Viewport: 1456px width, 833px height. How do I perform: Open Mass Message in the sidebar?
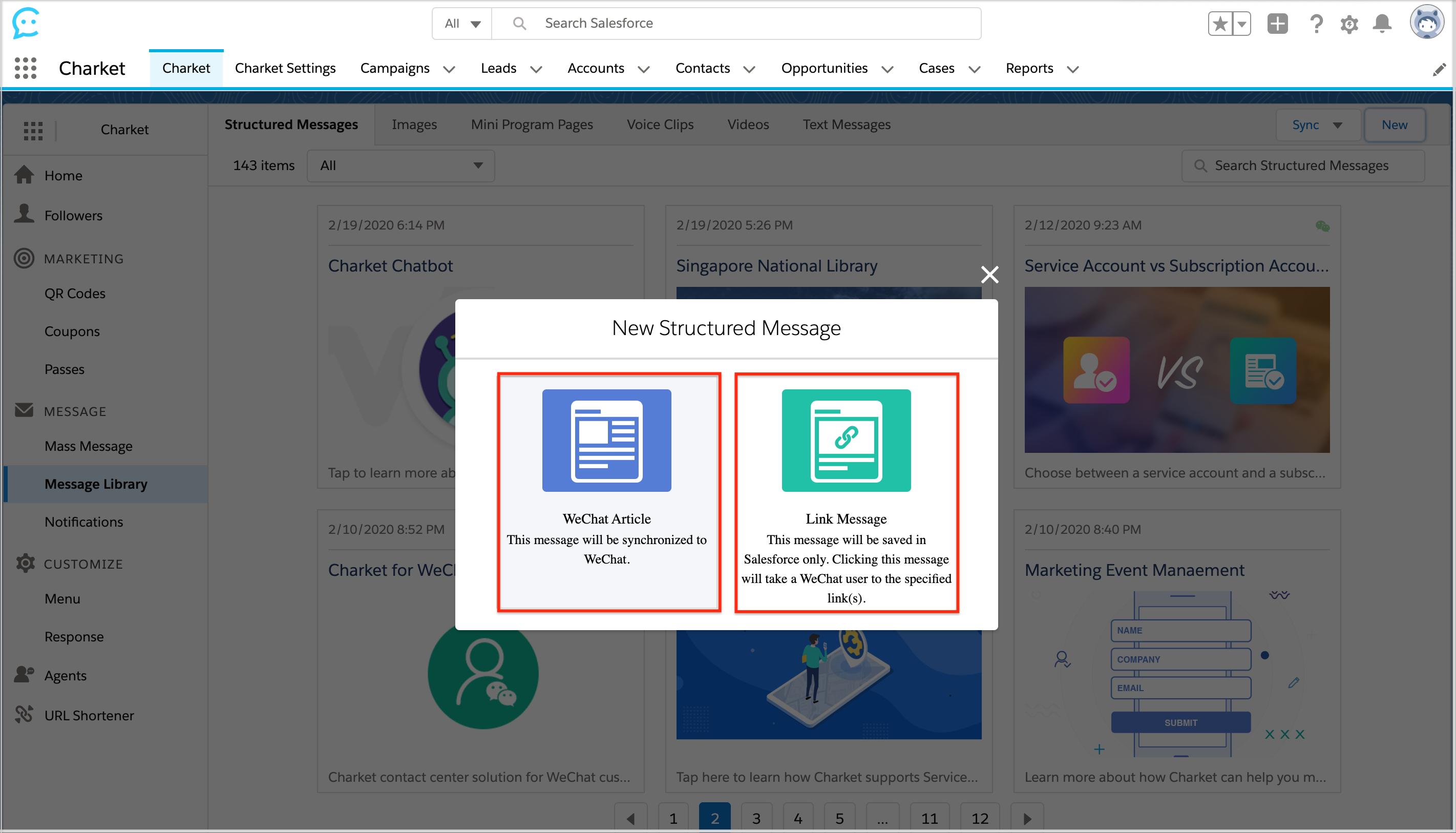[89, 446]
